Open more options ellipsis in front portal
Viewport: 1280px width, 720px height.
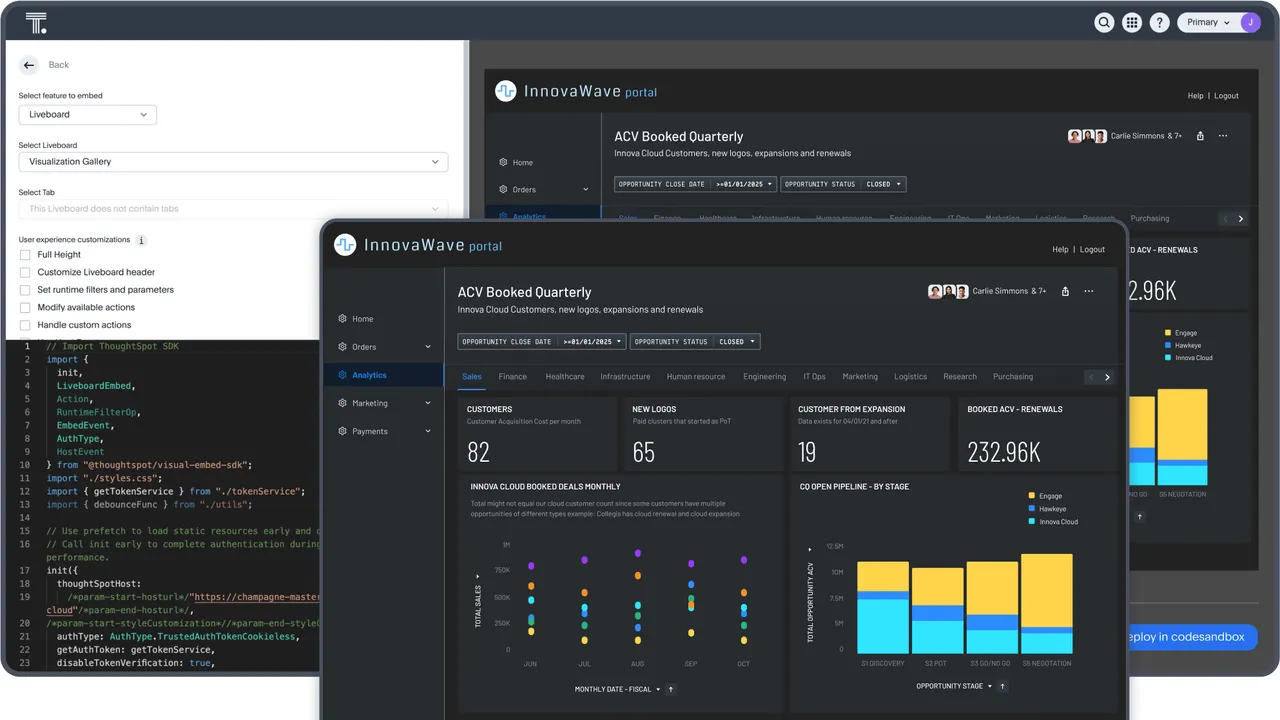click(1089, 291)
